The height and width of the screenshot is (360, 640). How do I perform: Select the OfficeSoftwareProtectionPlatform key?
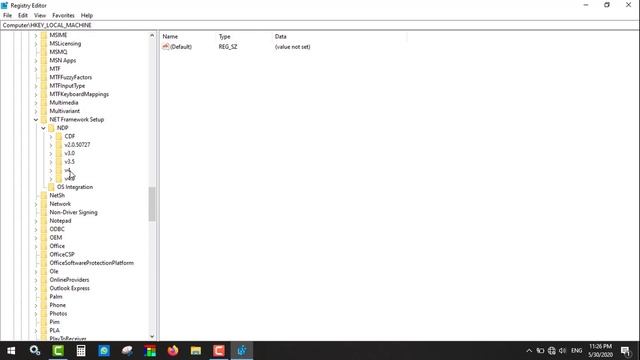[91, 263]
